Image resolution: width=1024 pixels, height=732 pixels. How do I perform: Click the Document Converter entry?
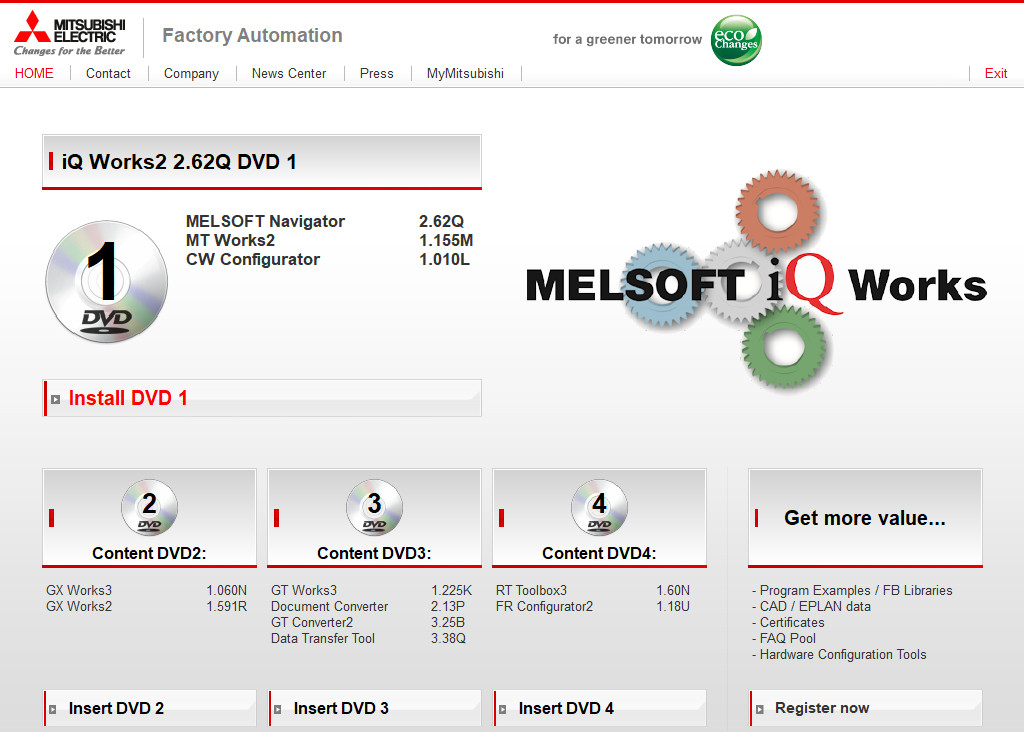(x=329, y=606)
